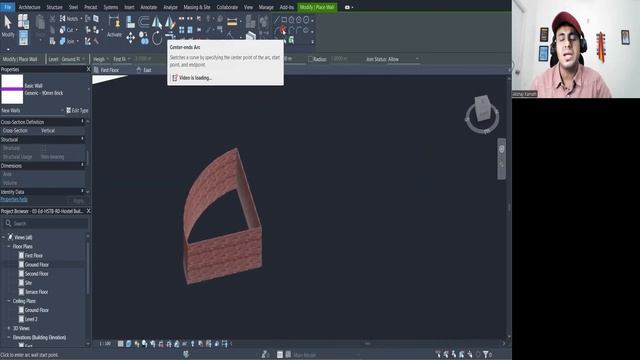Click the Array tool icon
This screenshot has height=360, width=640.
click(182, 30)
